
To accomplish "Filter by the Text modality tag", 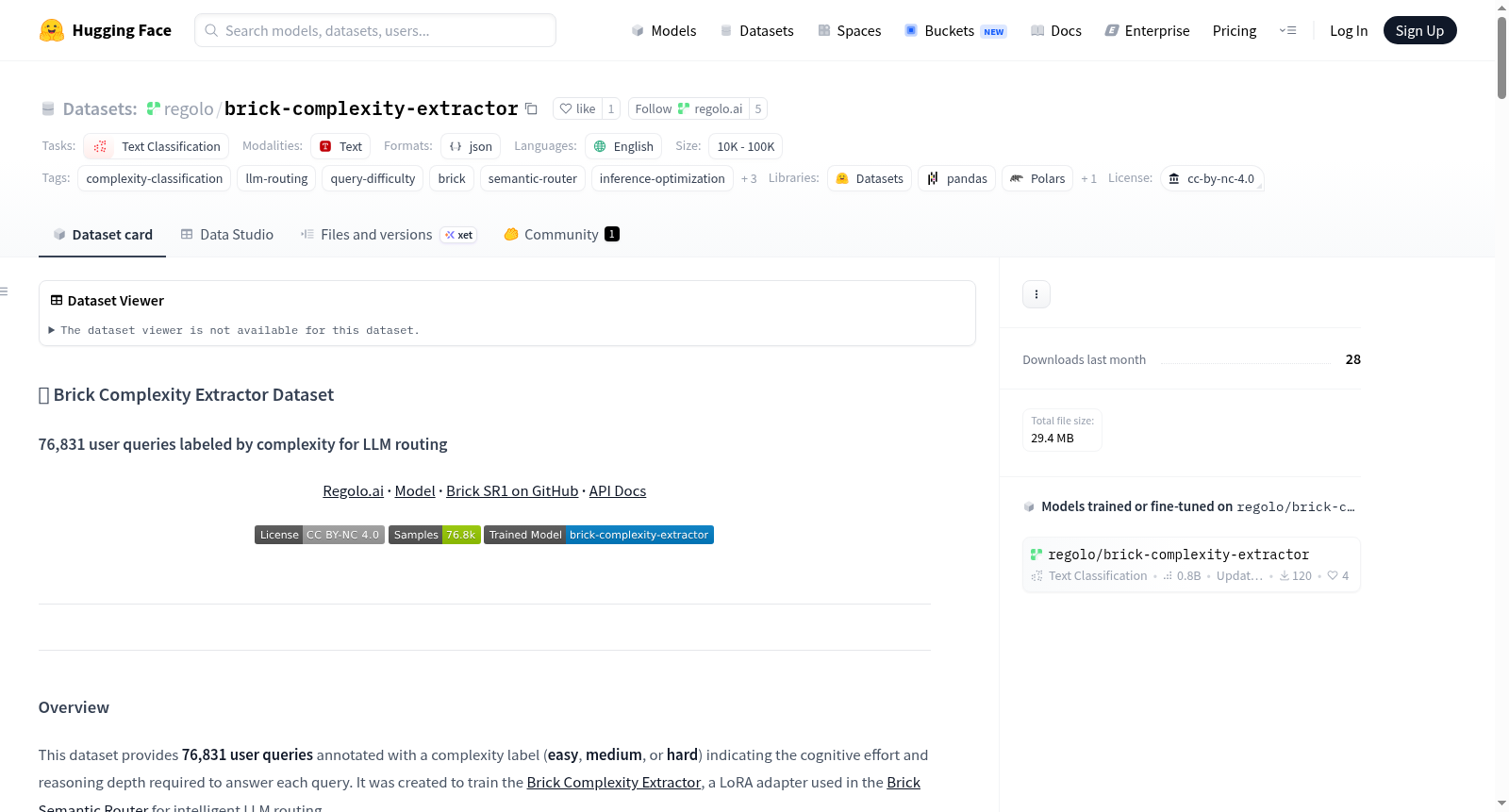I will click(340, 146).
